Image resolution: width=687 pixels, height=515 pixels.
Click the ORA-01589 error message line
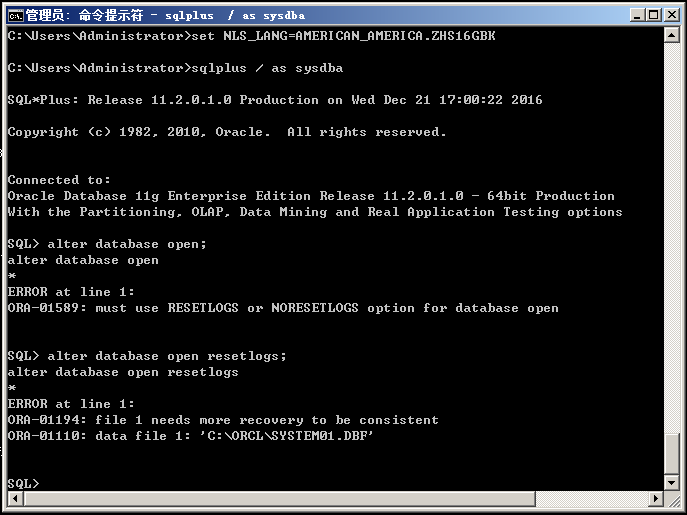[283, 308]
